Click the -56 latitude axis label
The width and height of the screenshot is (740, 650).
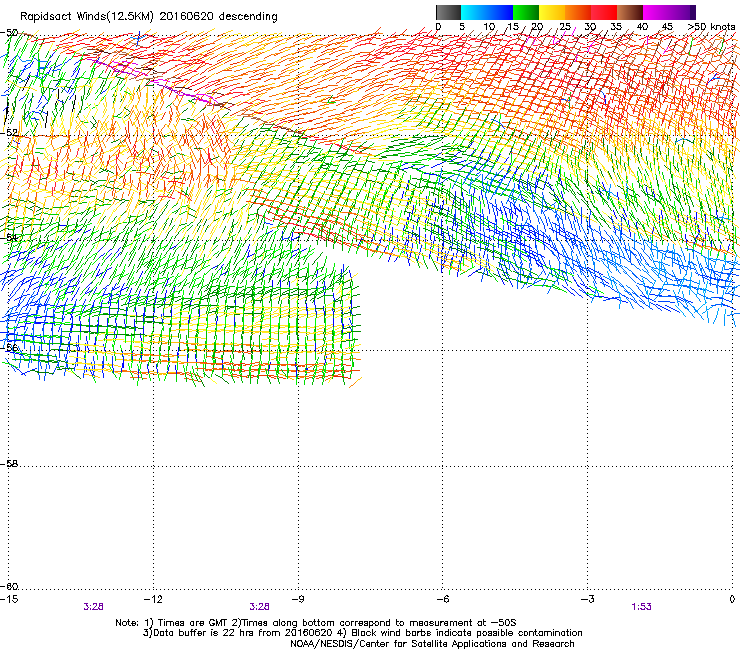click(9, 348)
